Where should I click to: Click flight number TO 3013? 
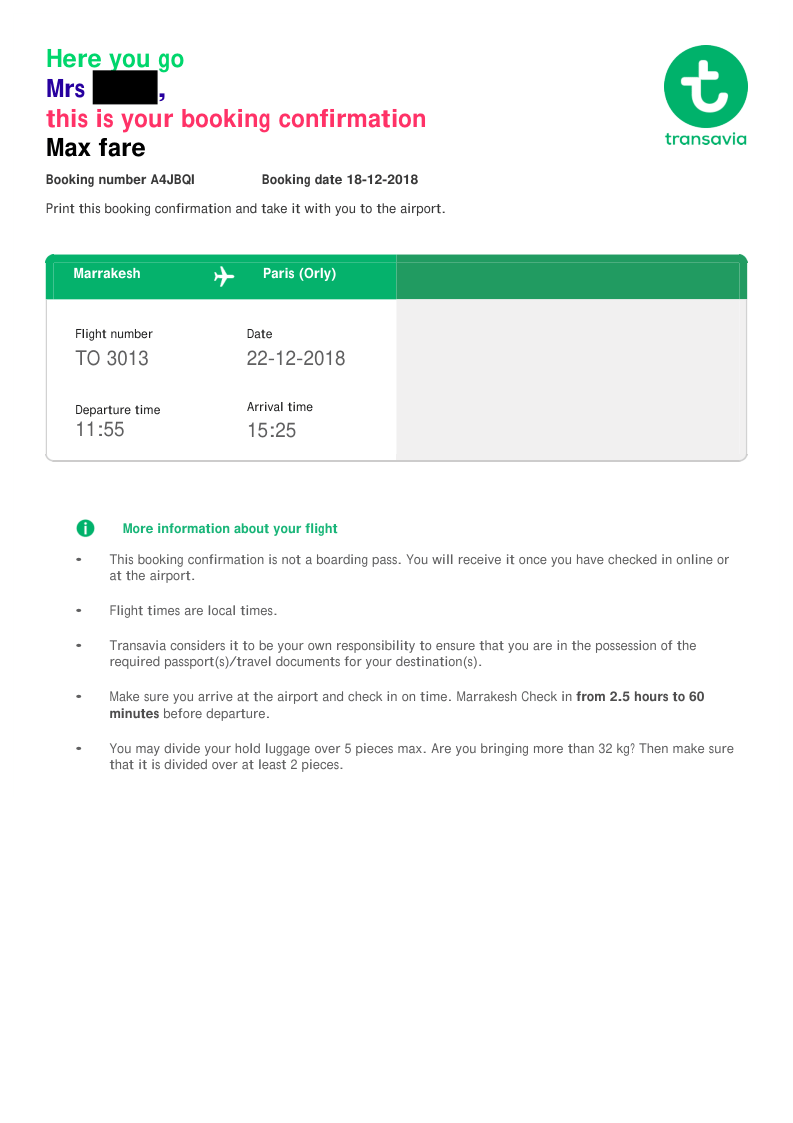point(112,358)
